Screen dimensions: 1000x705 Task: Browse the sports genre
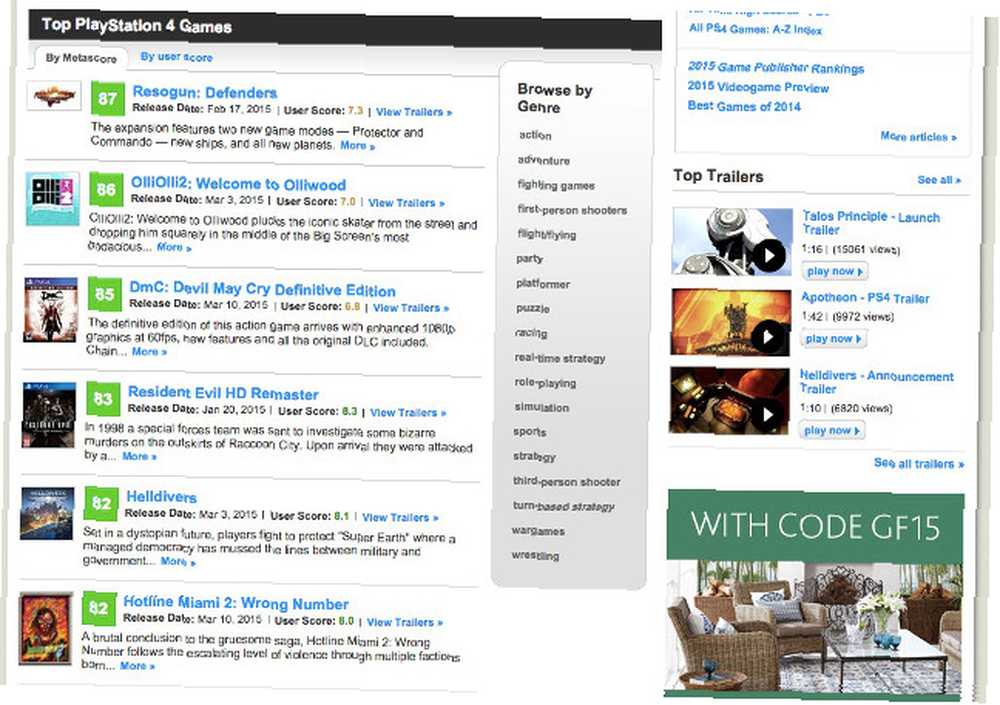pyautogui.click(x=529, y=432)
